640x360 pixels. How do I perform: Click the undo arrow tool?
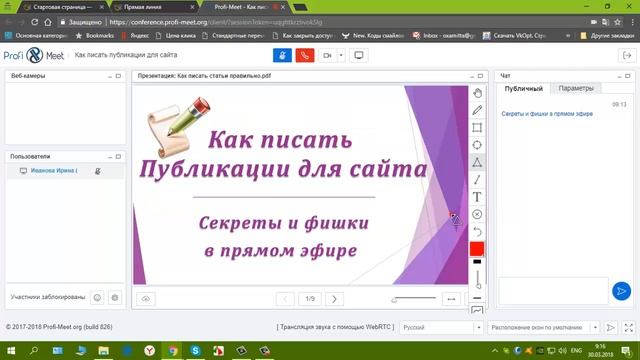[477, 231]
